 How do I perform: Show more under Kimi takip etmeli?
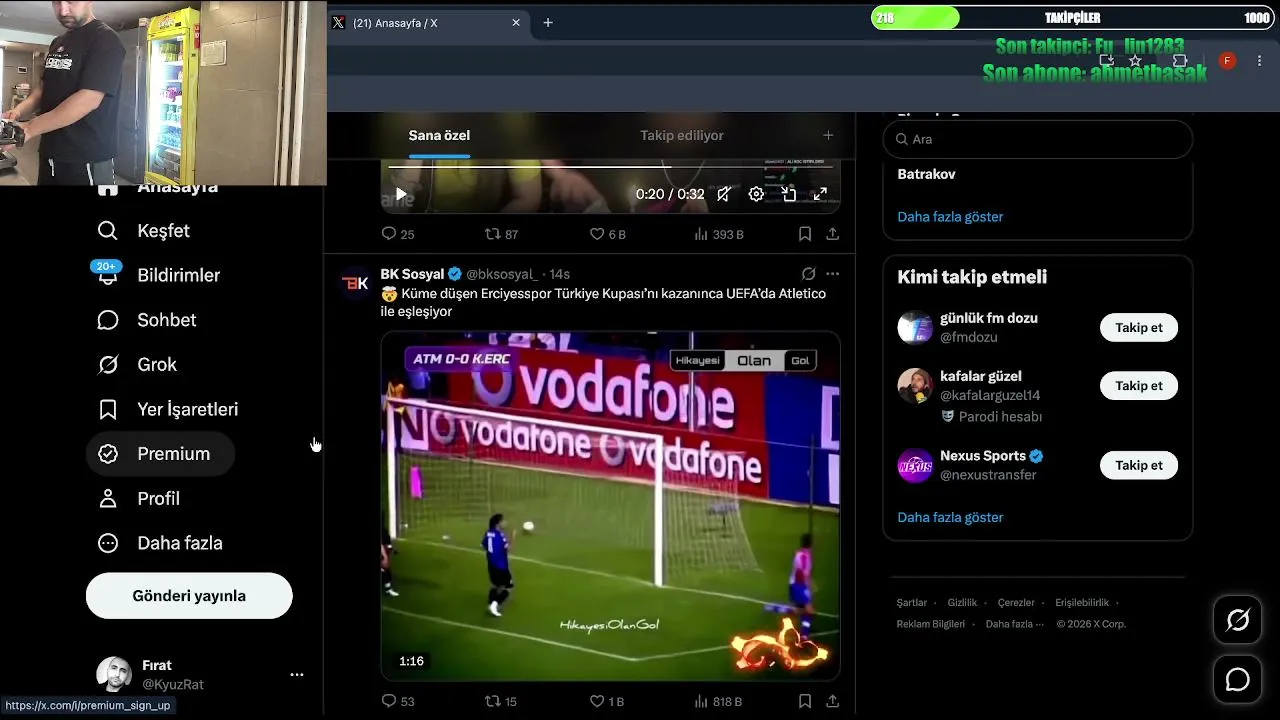tap(950, 518)
